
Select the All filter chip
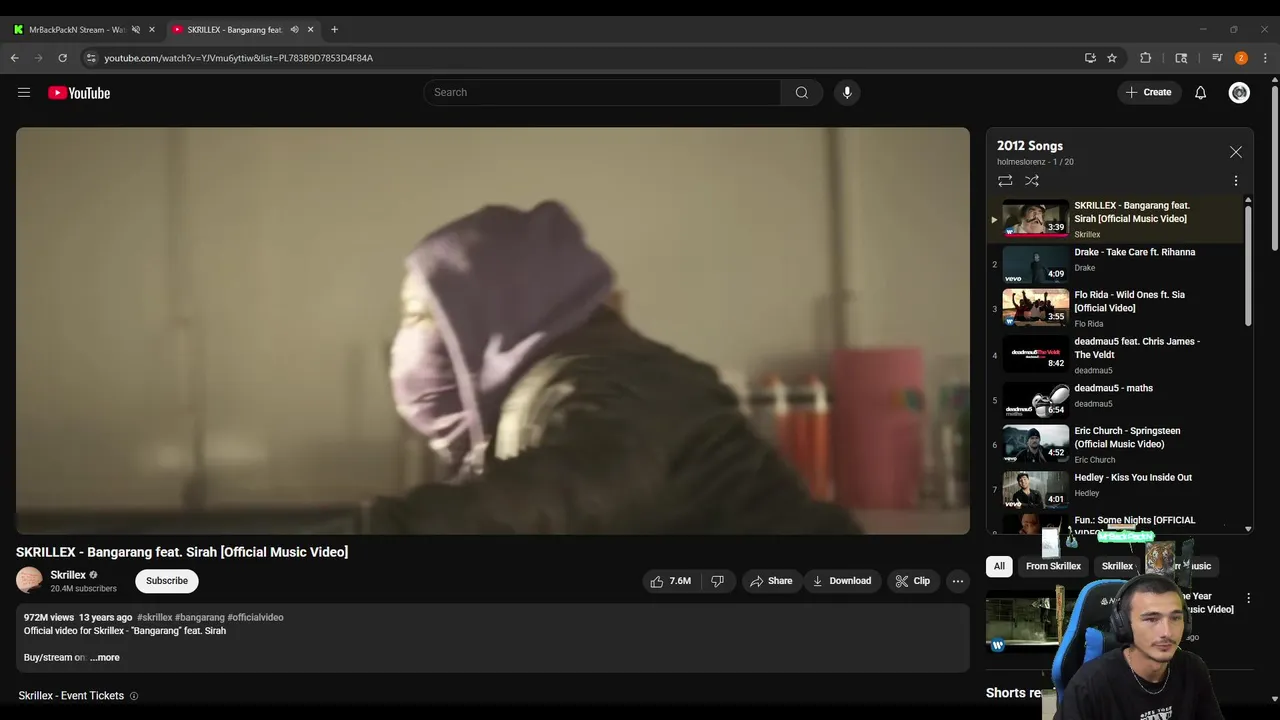(999, 566)
